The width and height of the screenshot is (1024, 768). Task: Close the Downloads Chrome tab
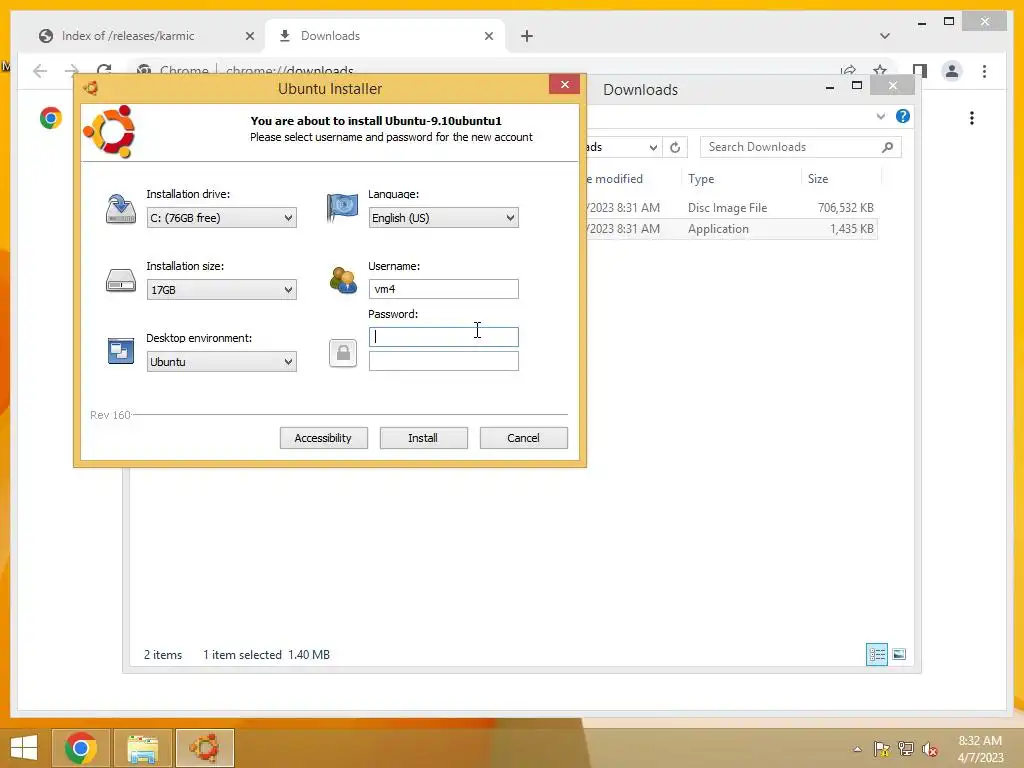click(x=488, y=37)
